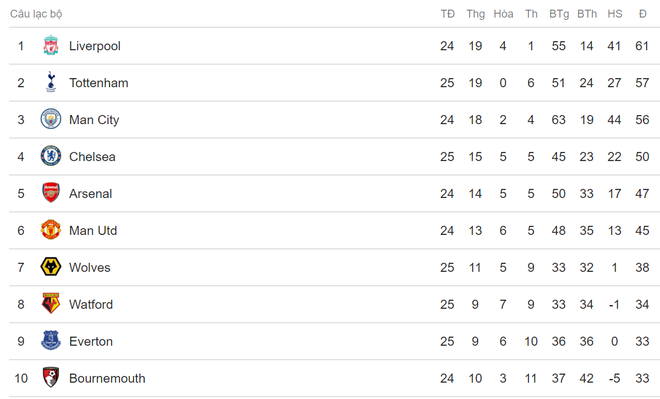
Task: Select Liverpool's 61 points value
Action: pos(642,46)
